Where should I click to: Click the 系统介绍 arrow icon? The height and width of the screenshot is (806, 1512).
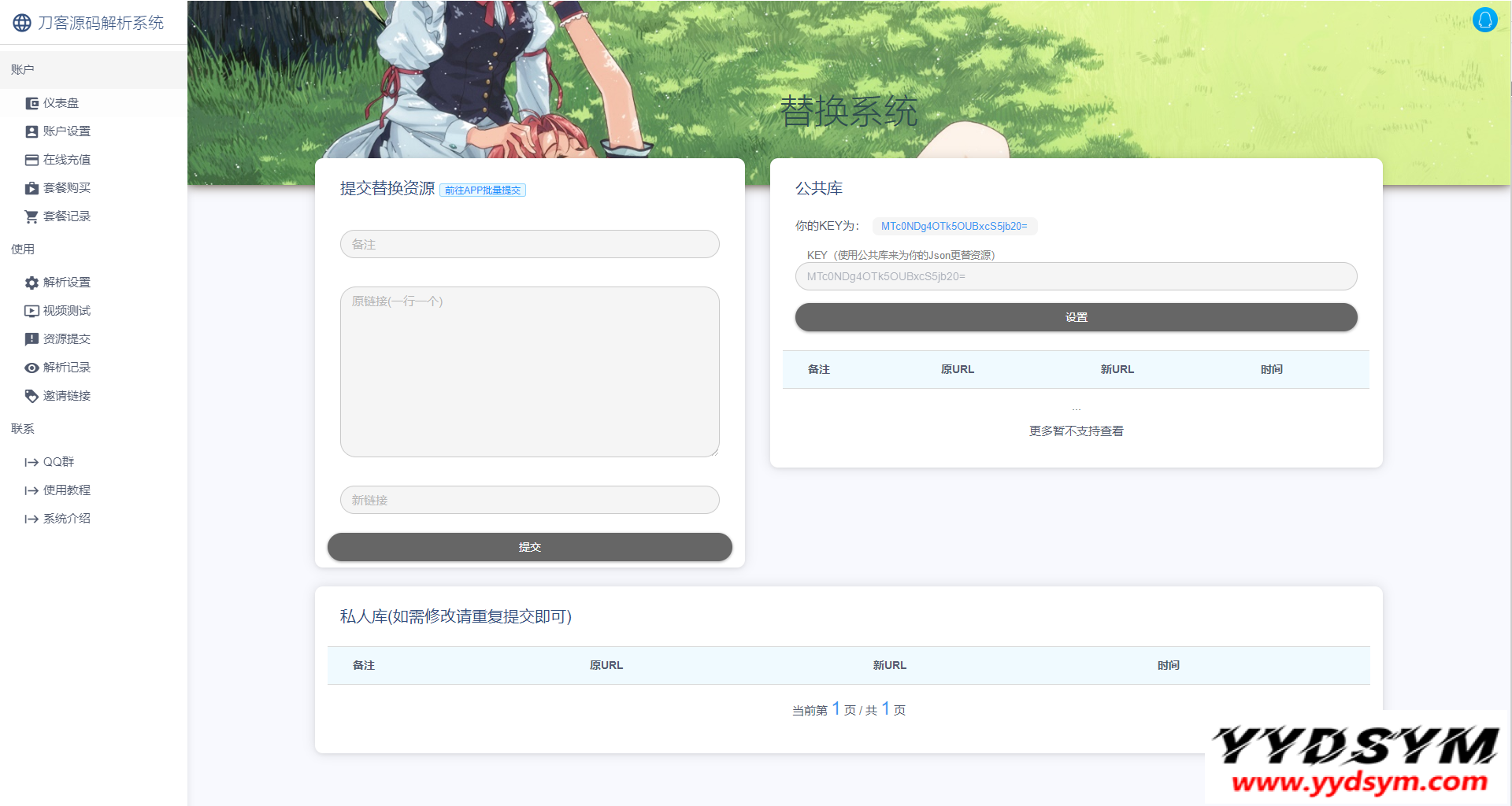[x=31, y=519]
